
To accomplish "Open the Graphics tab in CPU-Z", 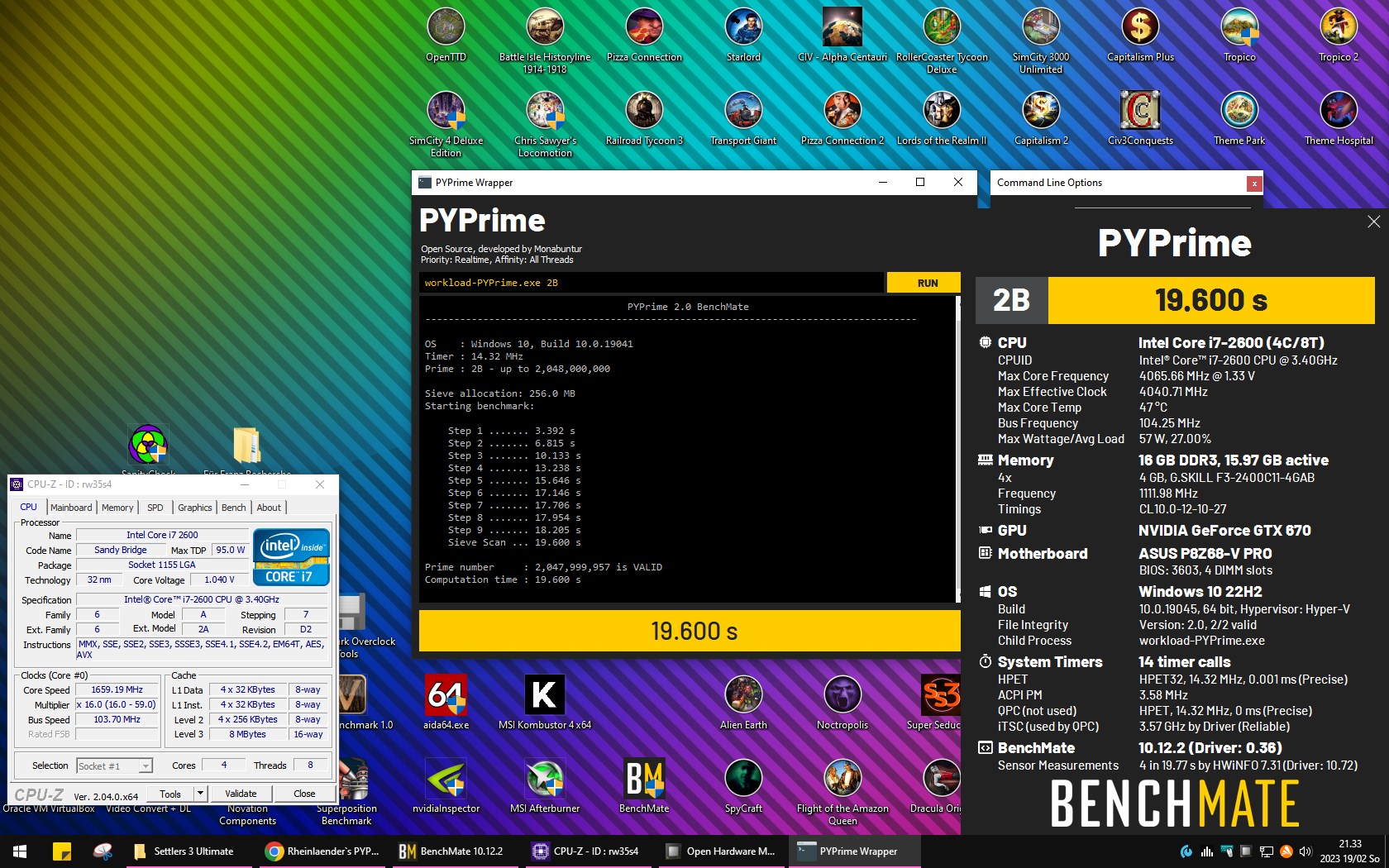I will tap(195, 508).
